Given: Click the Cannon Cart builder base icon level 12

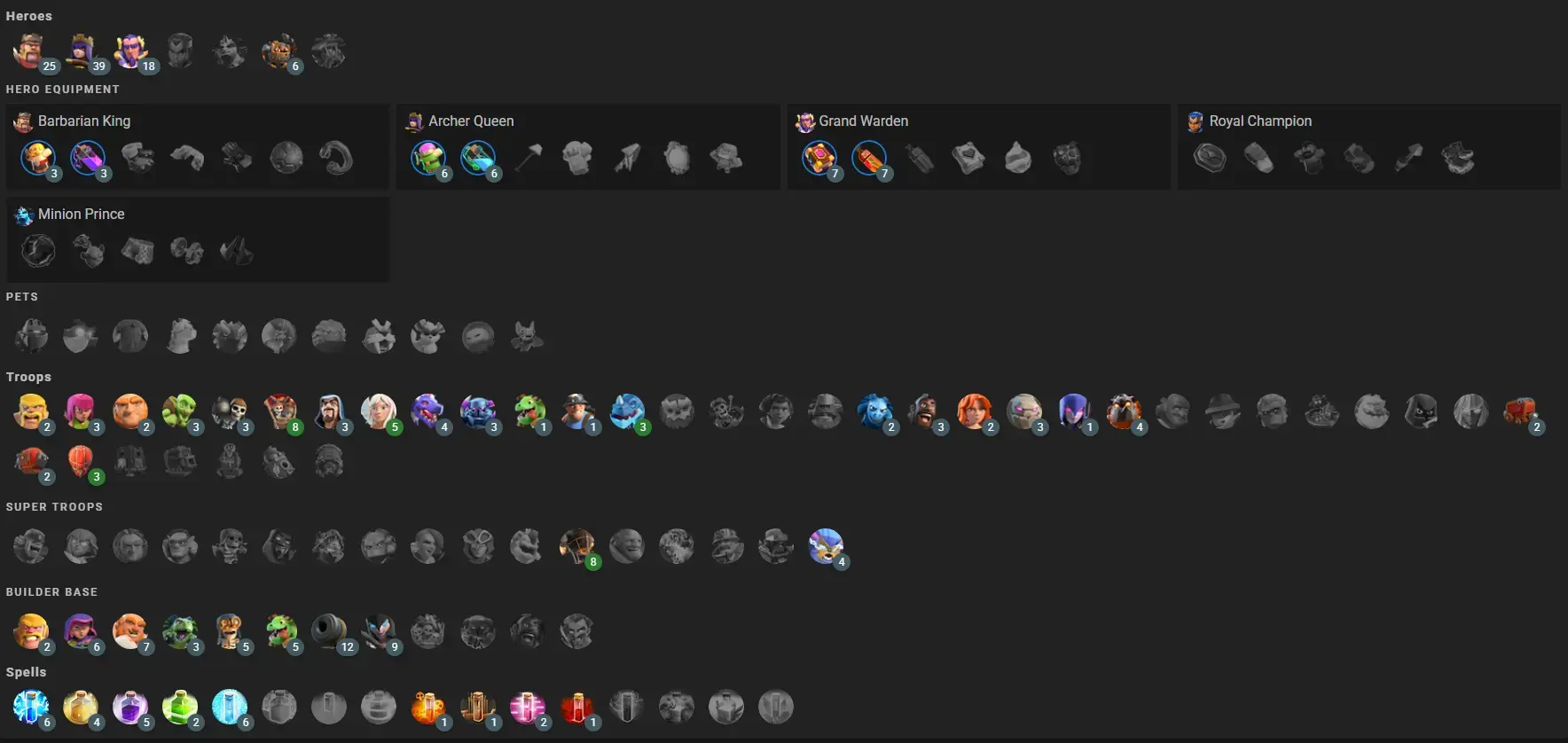Looking at the screenshot, I should (x=329, y=631).
